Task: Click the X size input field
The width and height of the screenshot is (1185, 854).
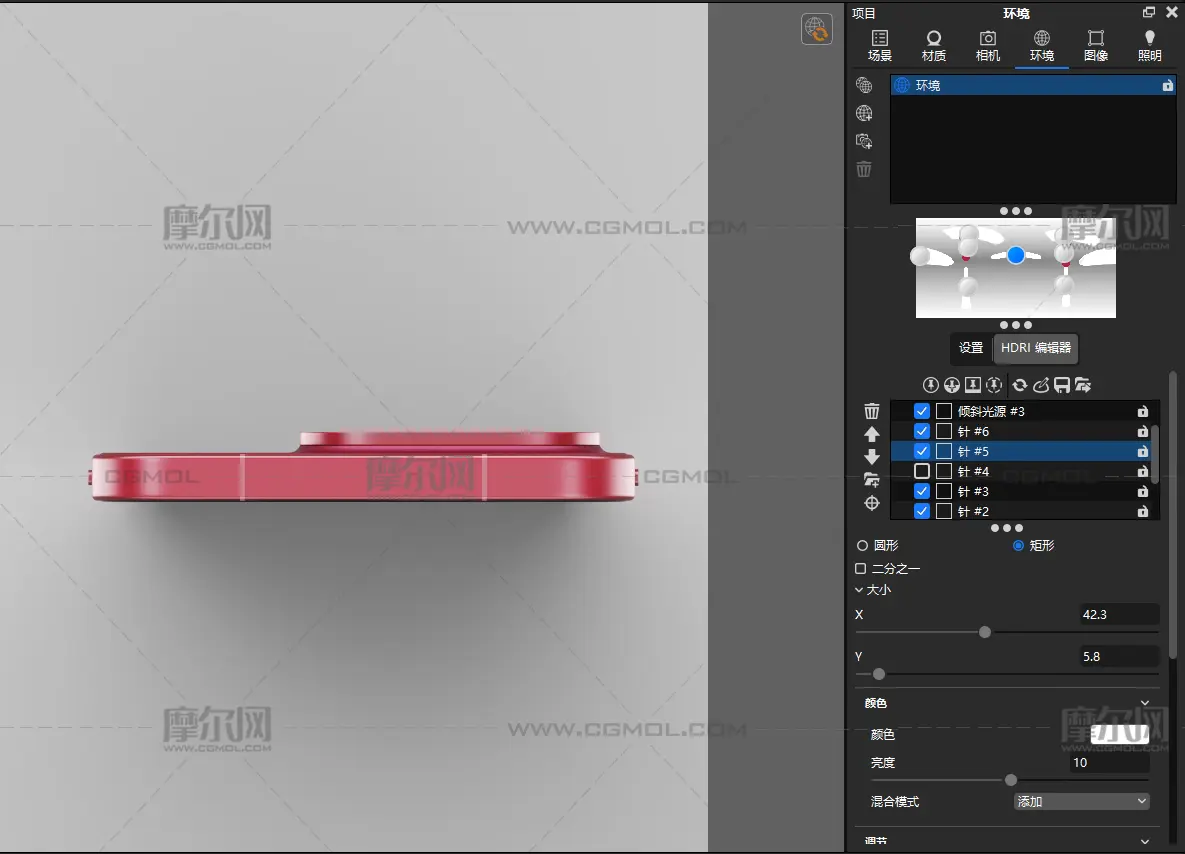Action: [x=1119, y=614]
